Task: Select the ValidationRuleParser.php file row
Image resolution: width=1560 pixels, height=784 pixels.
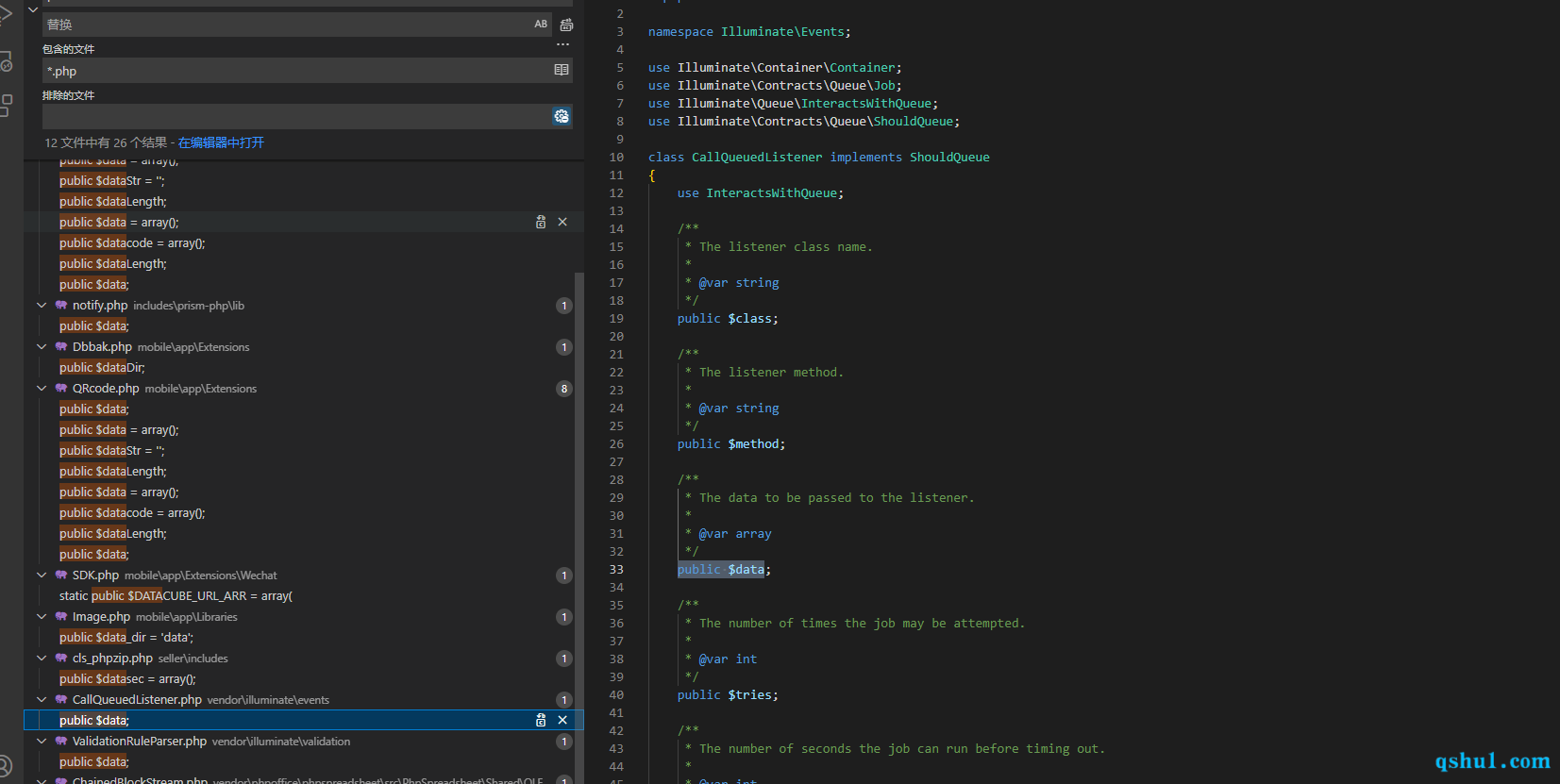Action: point(304,742)
